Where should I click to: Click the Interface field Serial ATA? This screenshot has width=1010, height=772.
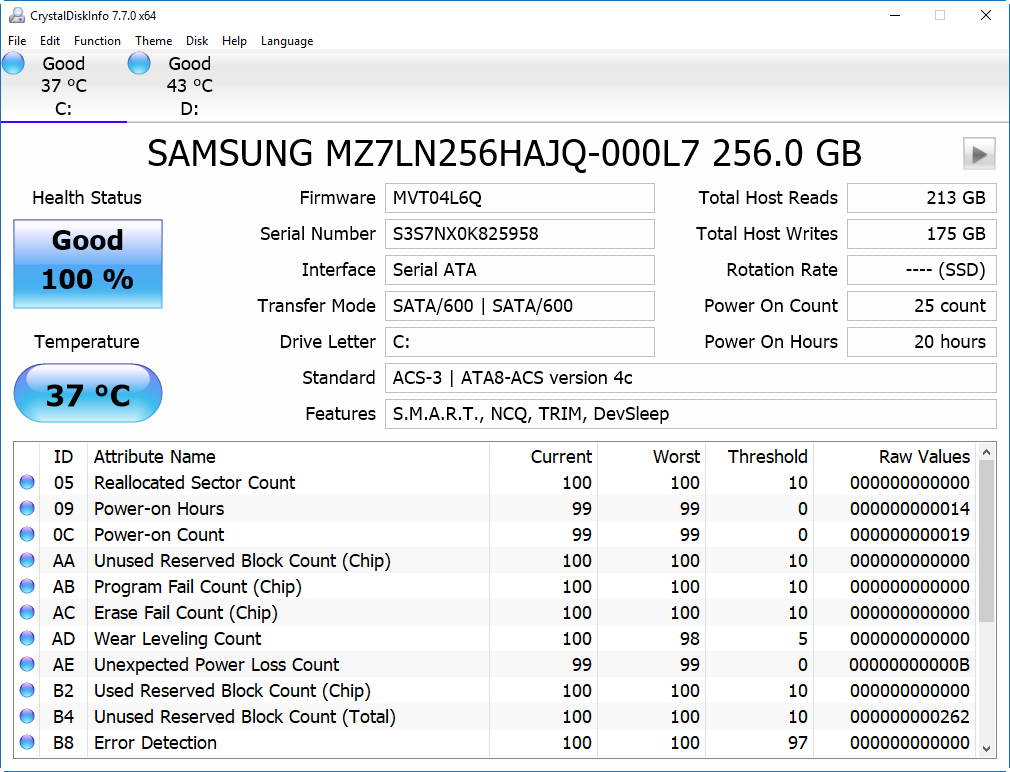pos(520,270)
